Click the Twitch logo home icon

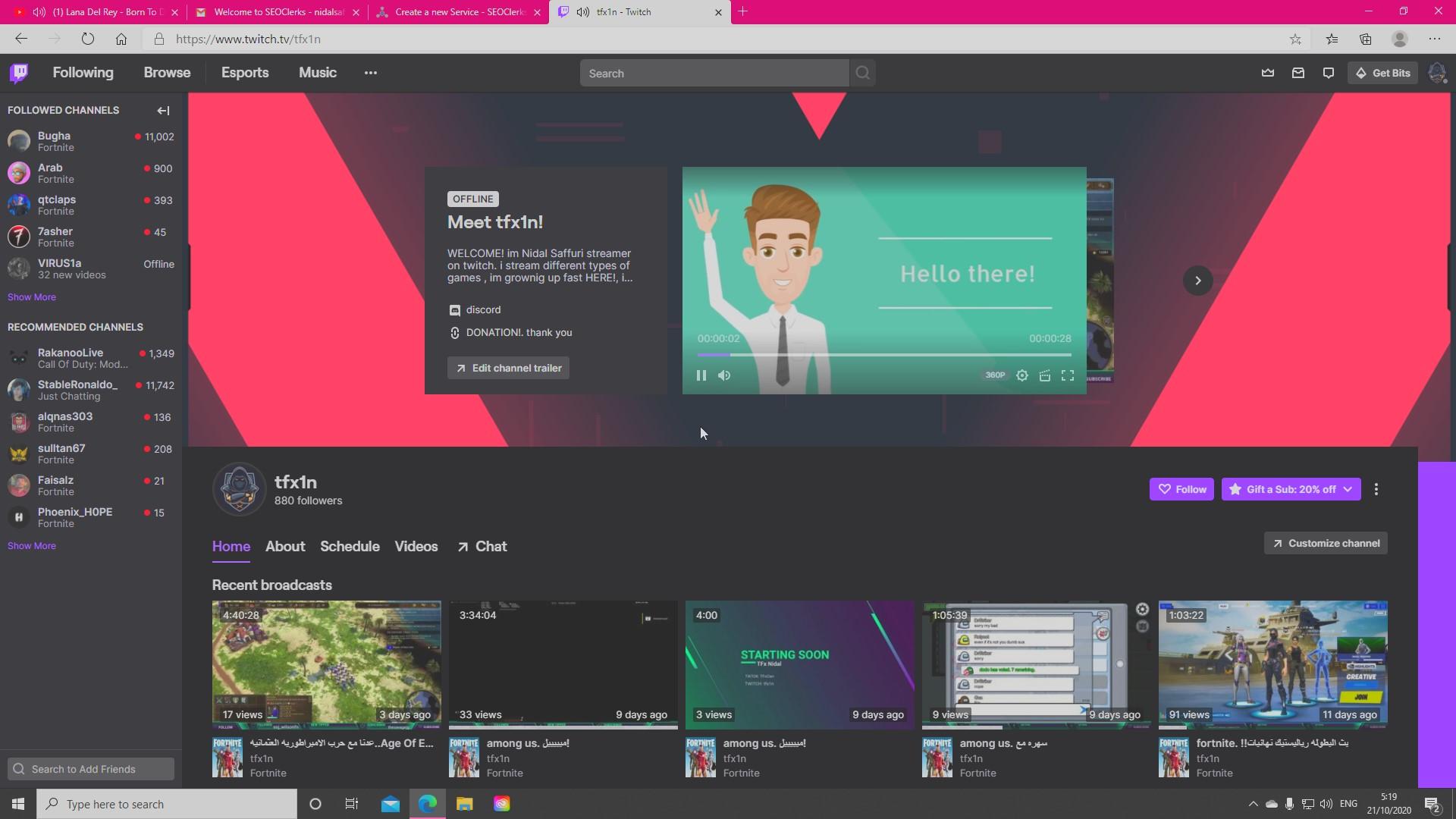tap(19, 73)
